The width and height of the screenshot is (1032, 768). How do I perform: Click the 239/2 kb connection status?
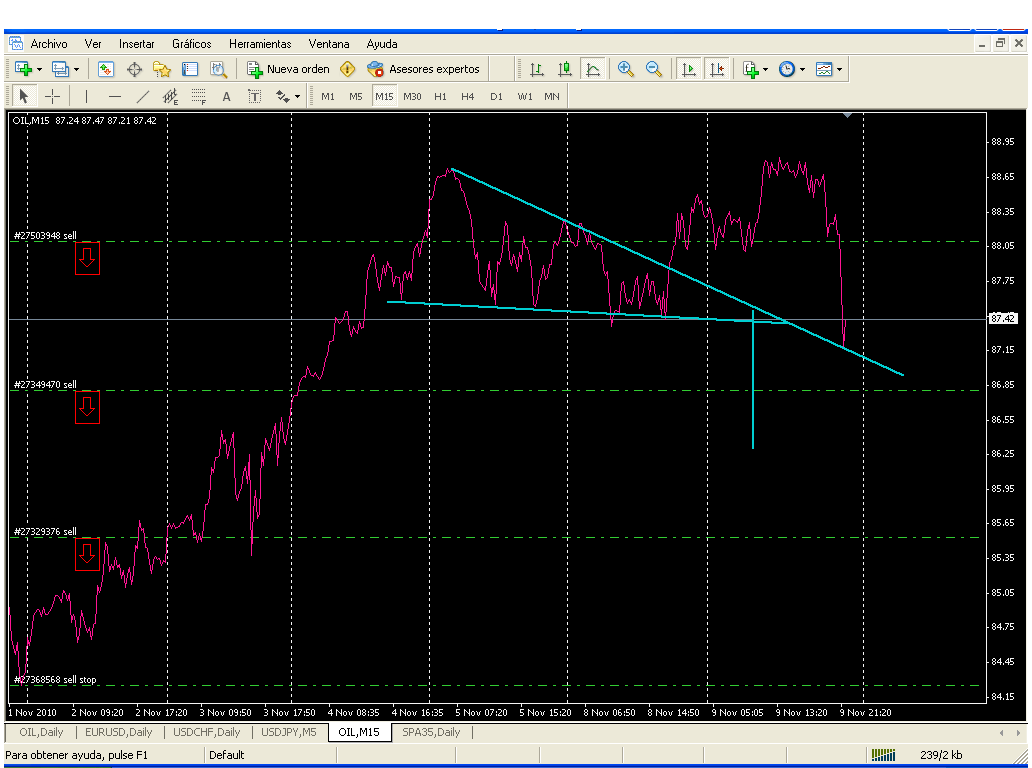pos(941,755)
